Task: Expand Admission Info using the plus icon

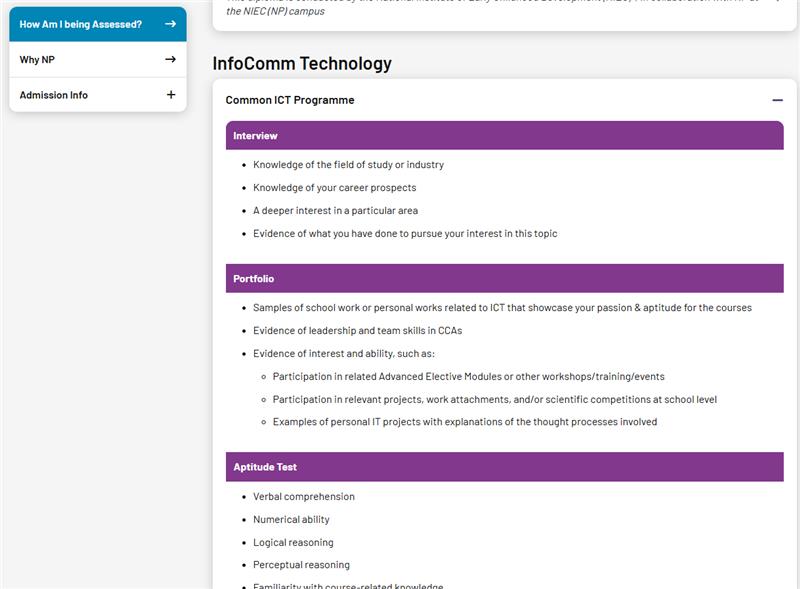Action: point(170,95)
